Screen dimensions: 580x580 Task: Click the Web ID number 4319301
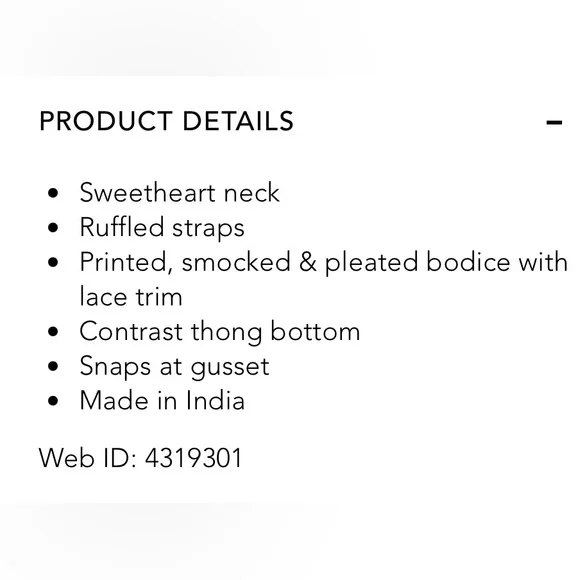(x=193, y=458)
